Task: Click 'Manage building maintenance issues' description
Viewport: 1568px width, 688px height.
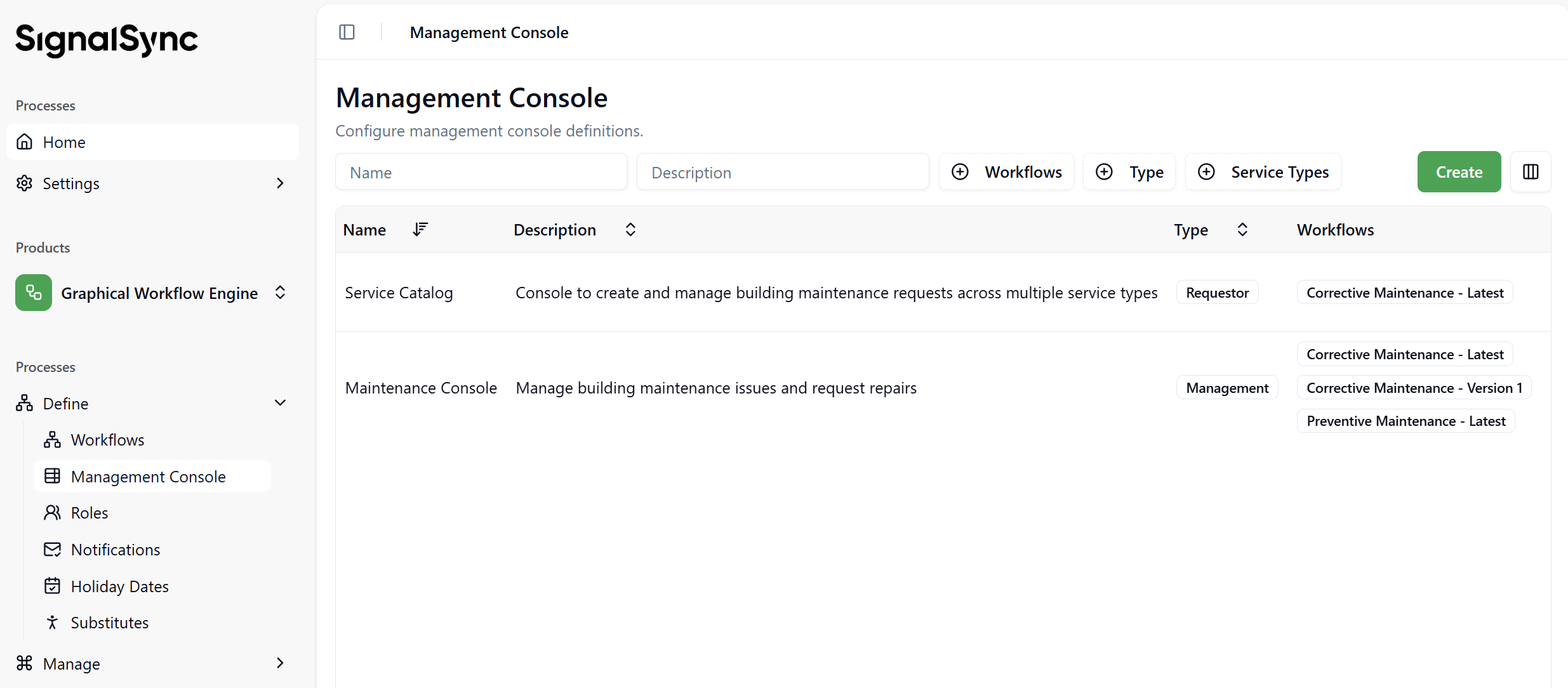Action: click(716, 388)
